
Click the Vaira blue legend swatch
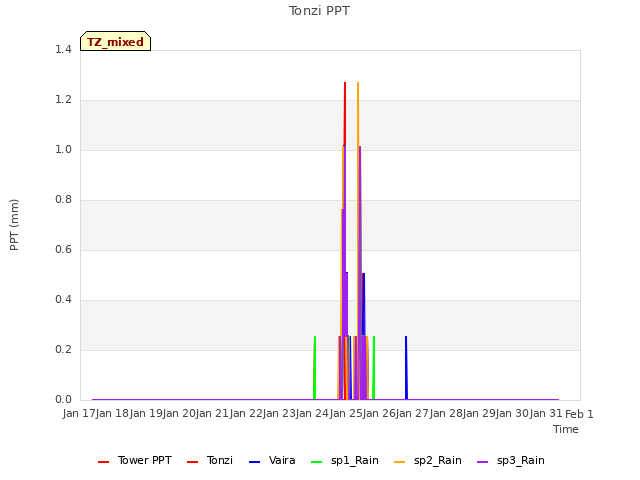[x=254, y=462]
